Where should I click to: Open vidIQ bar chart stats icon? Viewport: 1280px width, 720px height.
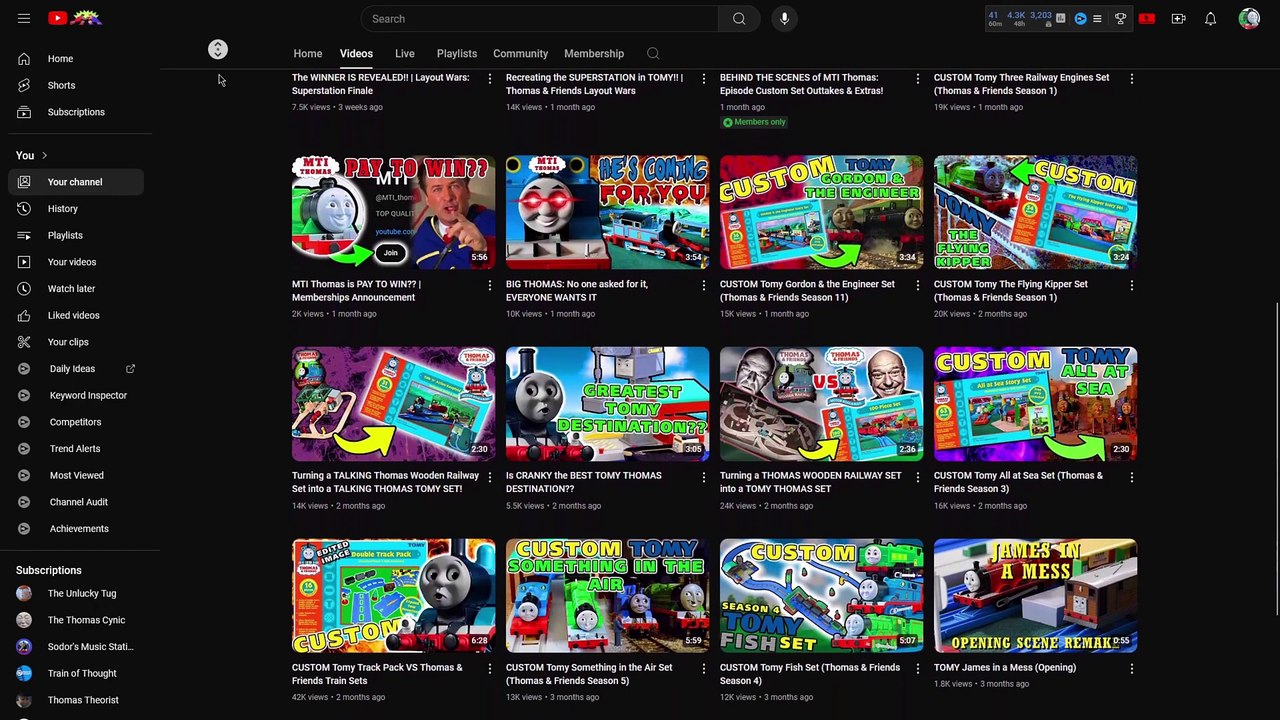1061,18
